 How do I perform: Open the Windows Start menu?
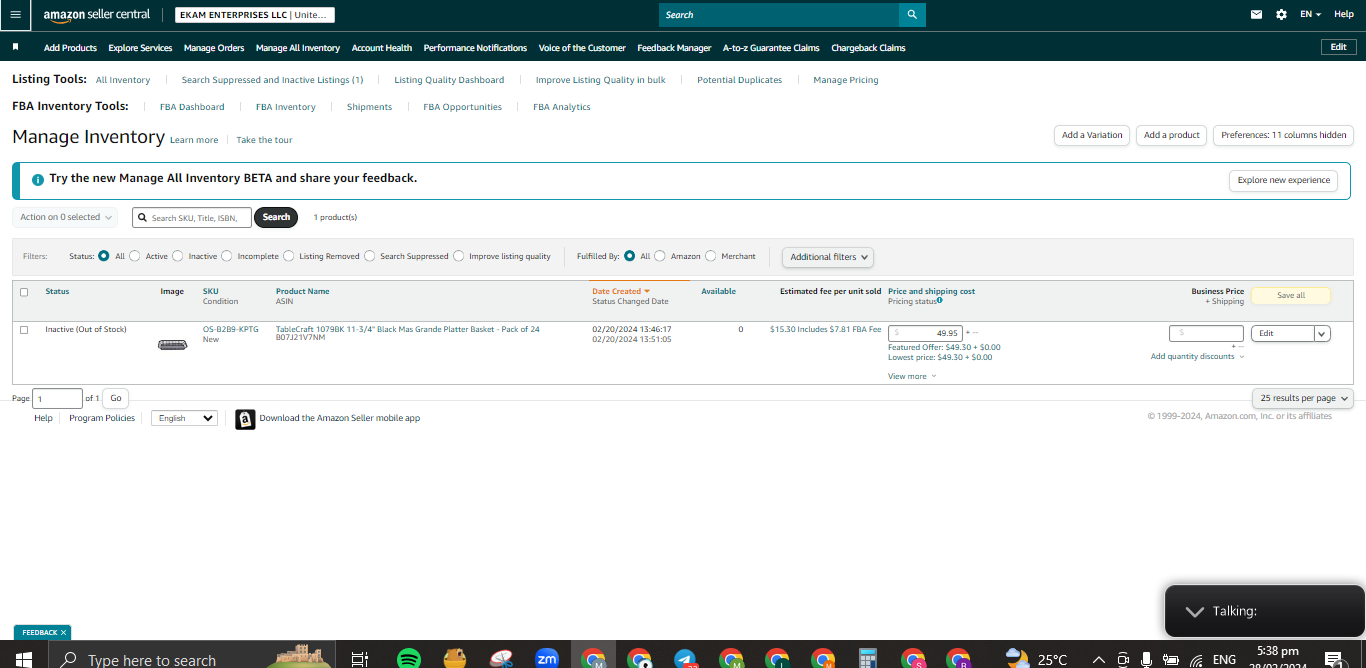(23, 659)
